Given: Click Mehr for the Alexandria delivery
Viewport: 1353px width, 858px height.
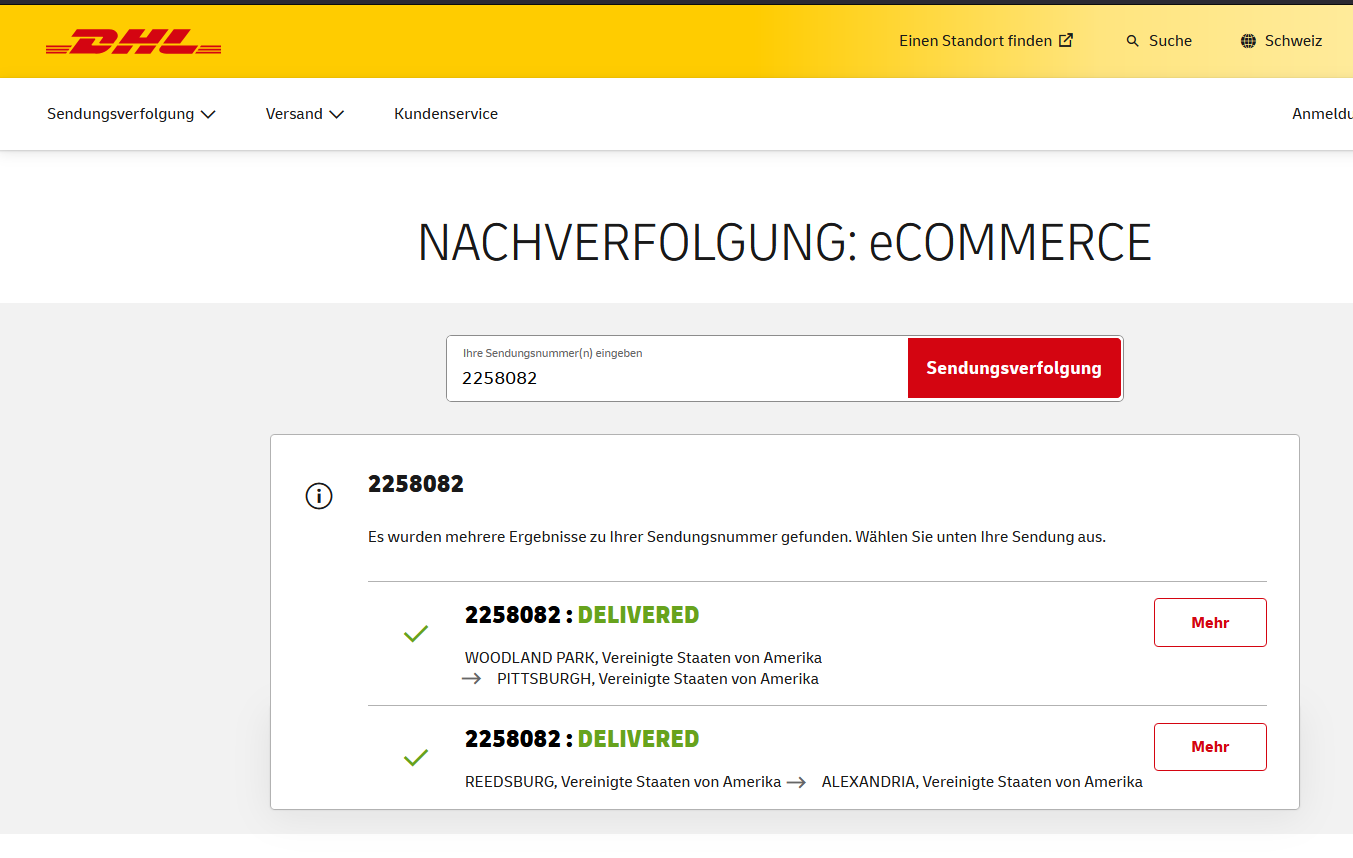Looking at the screenshot, I should coord(1210,746).
